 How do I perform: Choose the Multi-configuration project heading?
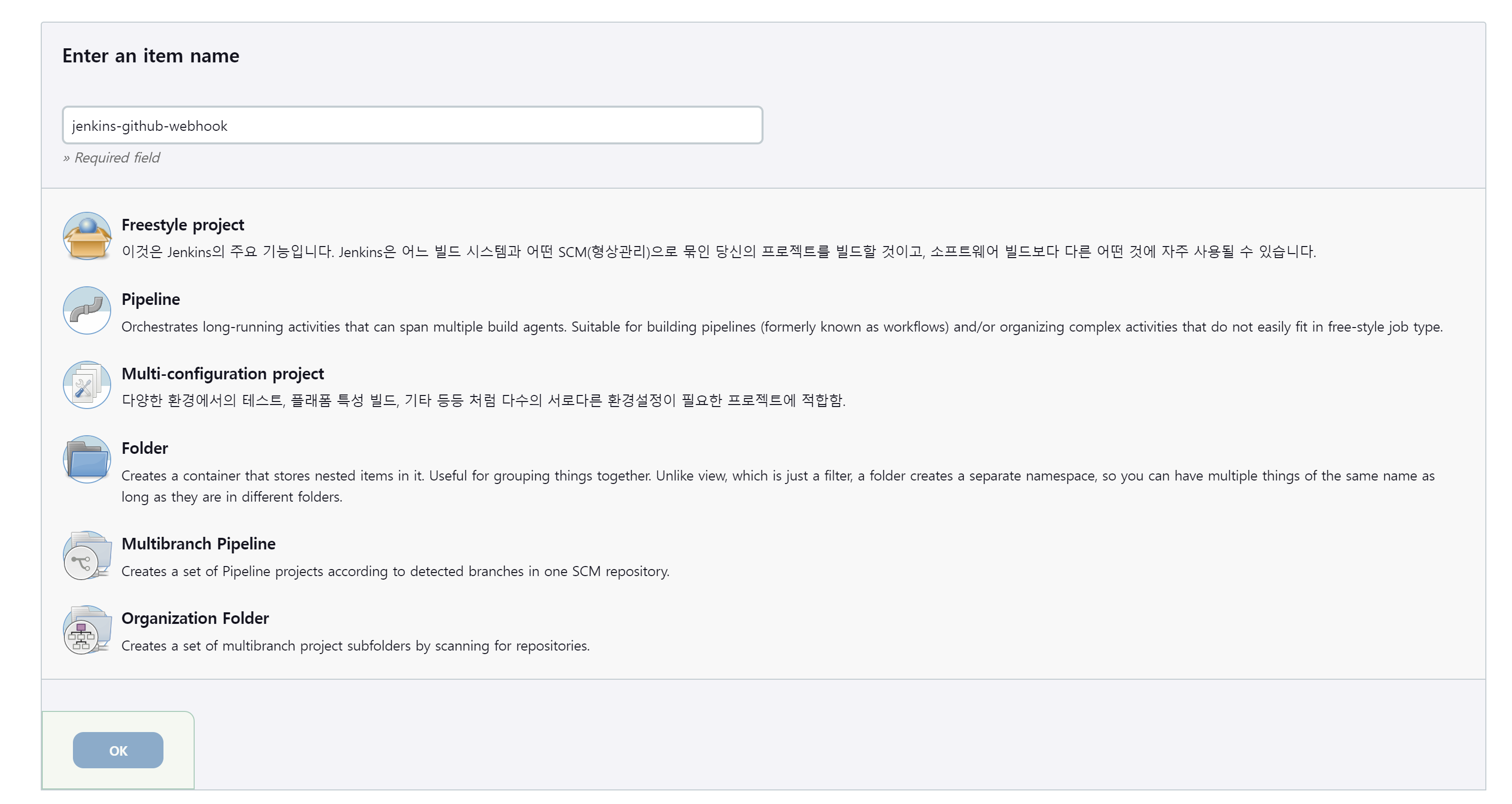tap(222, 374)
